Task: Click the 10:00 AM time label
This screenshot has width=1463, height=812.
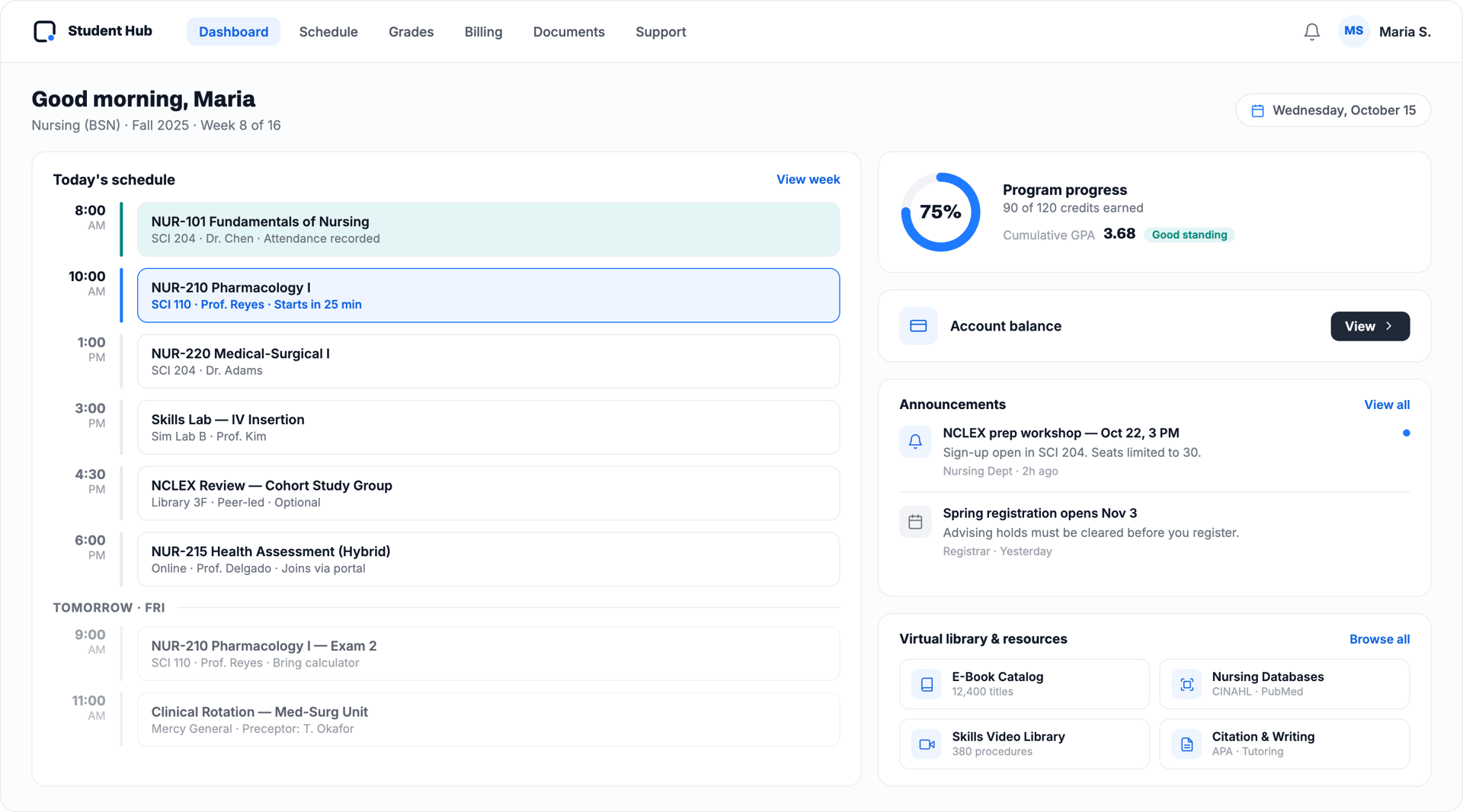Action: click(x=87, y=283)
